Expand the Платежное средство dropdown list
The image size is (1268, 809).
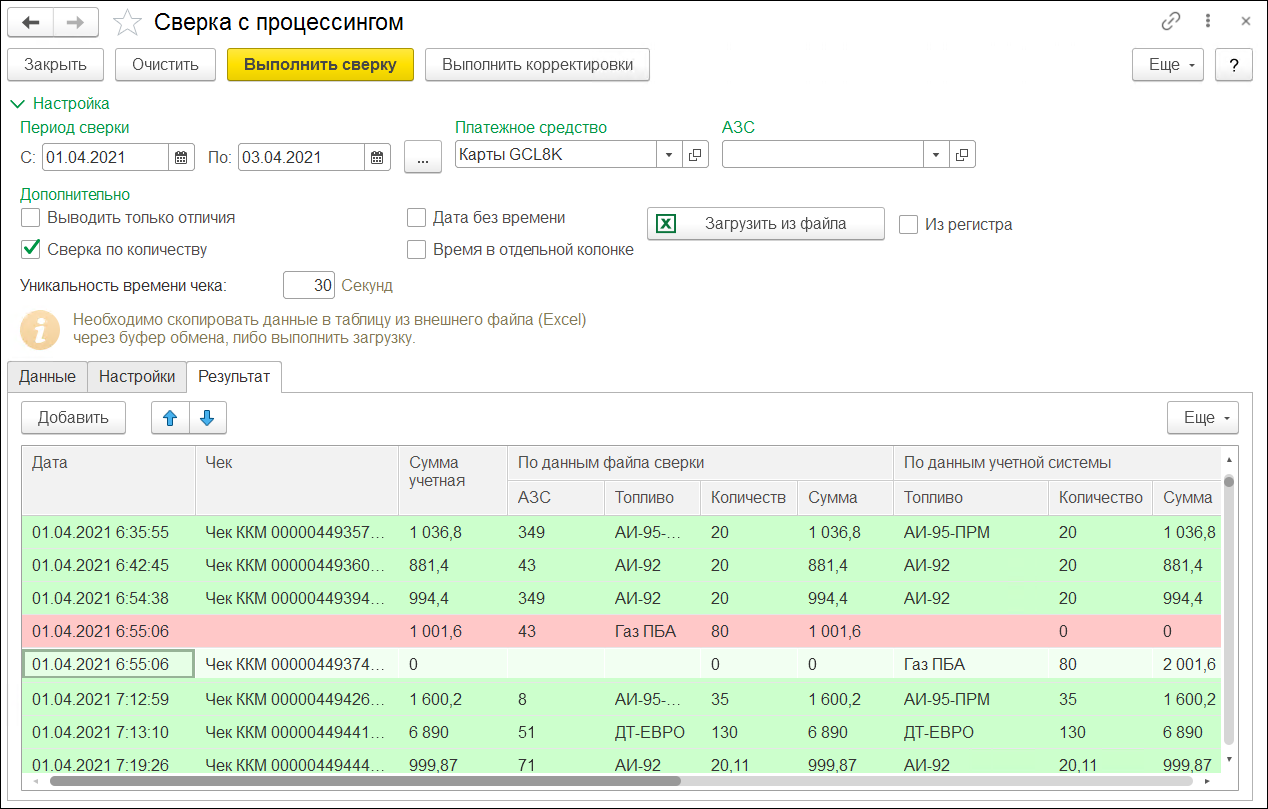click(x=669, y=155)
